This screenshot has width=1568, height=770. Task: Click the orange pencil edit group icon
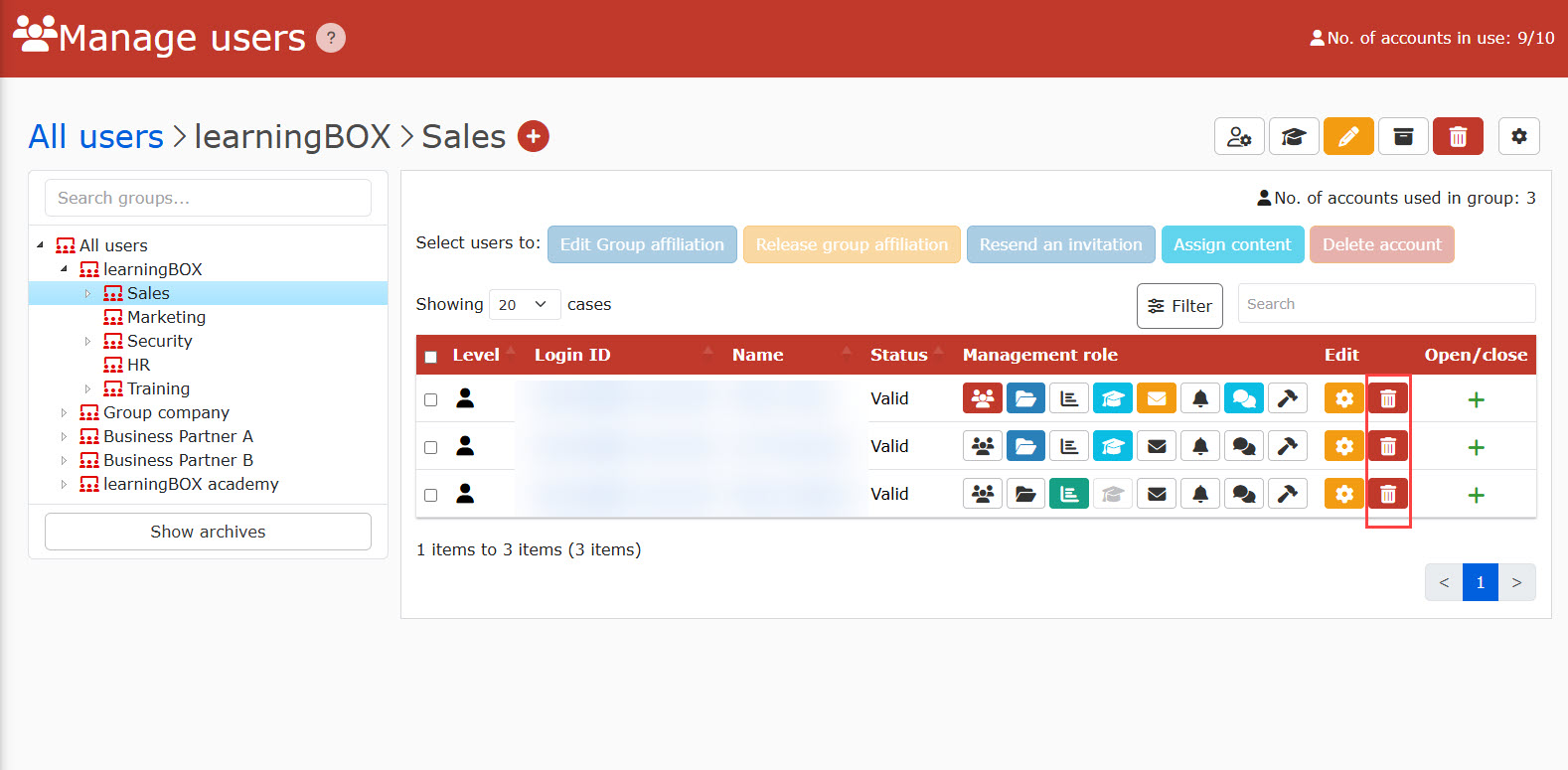1347,136
